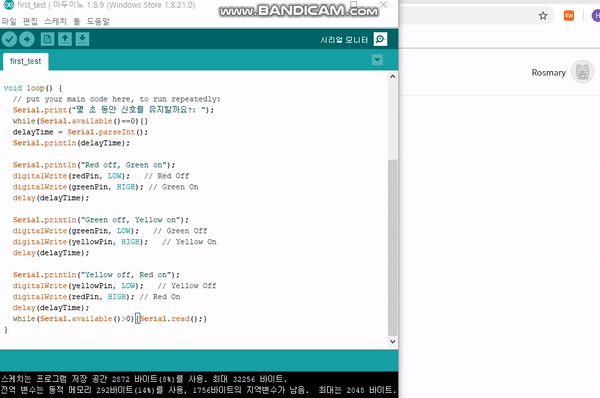Click the editor scrollbar down arrow
This screenshot has height=398, width=600.
click(x=392, y=341)
